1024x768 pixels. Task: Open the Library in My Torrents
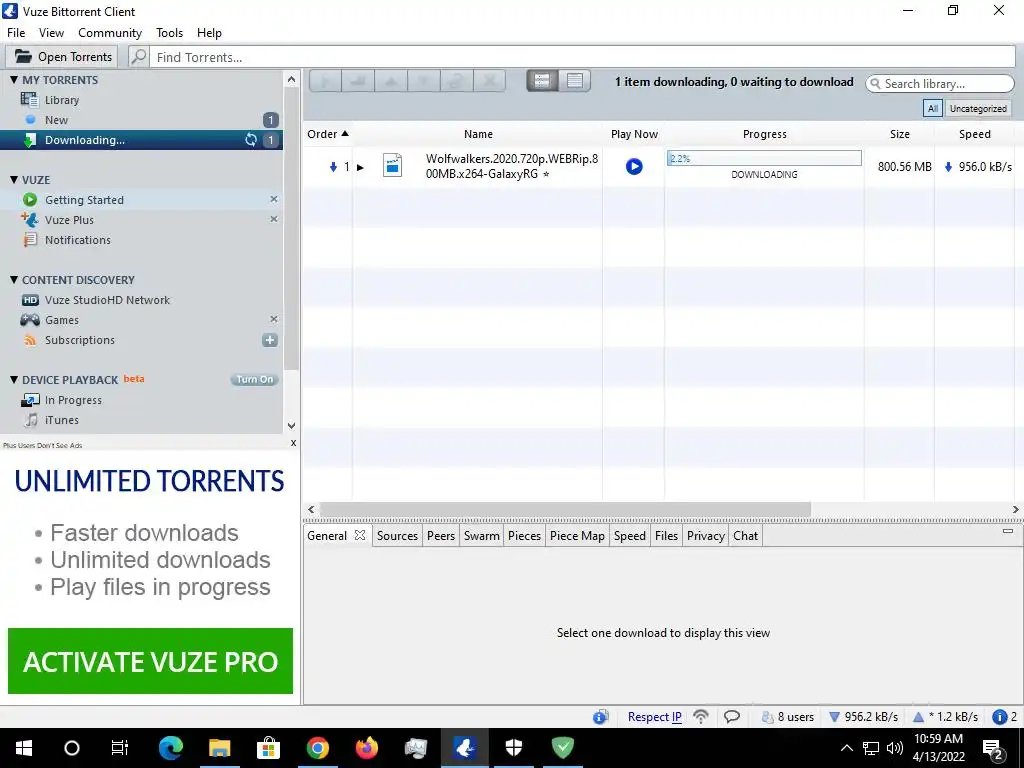click(x=61, y=100)
